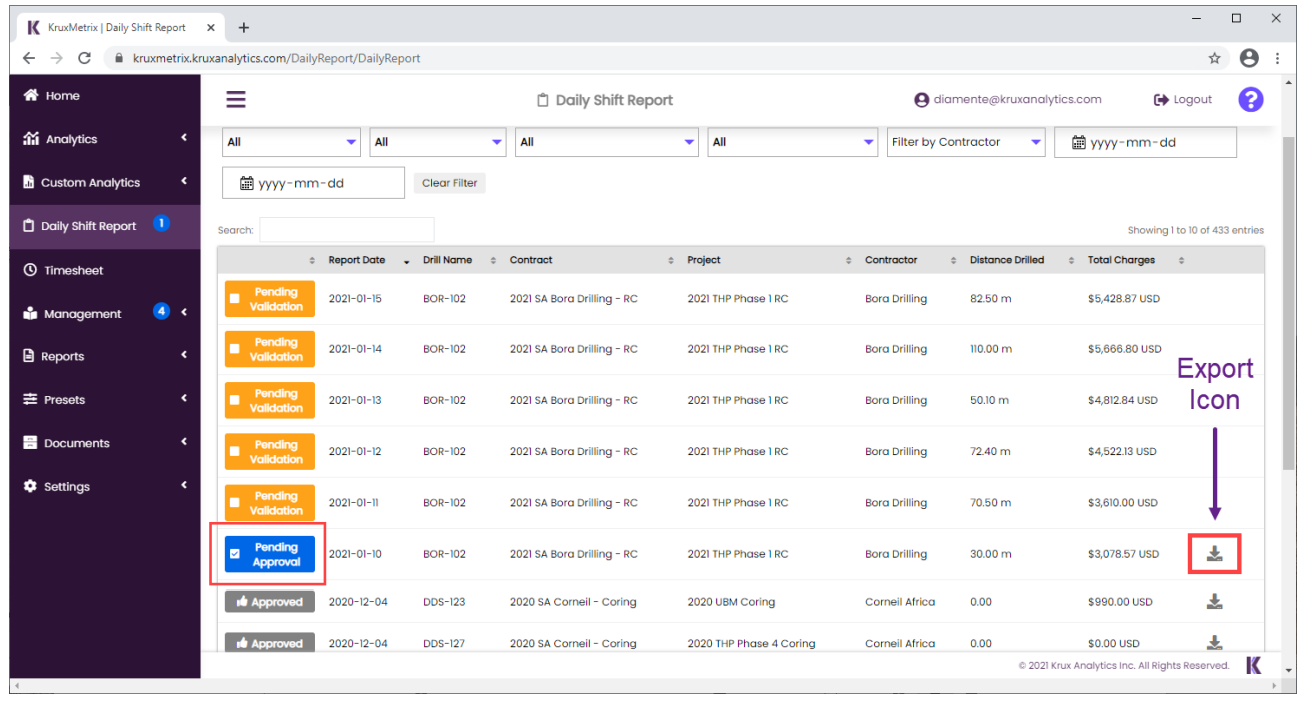Expand the Analytics sidebar chevron

(x=184, y=138)
